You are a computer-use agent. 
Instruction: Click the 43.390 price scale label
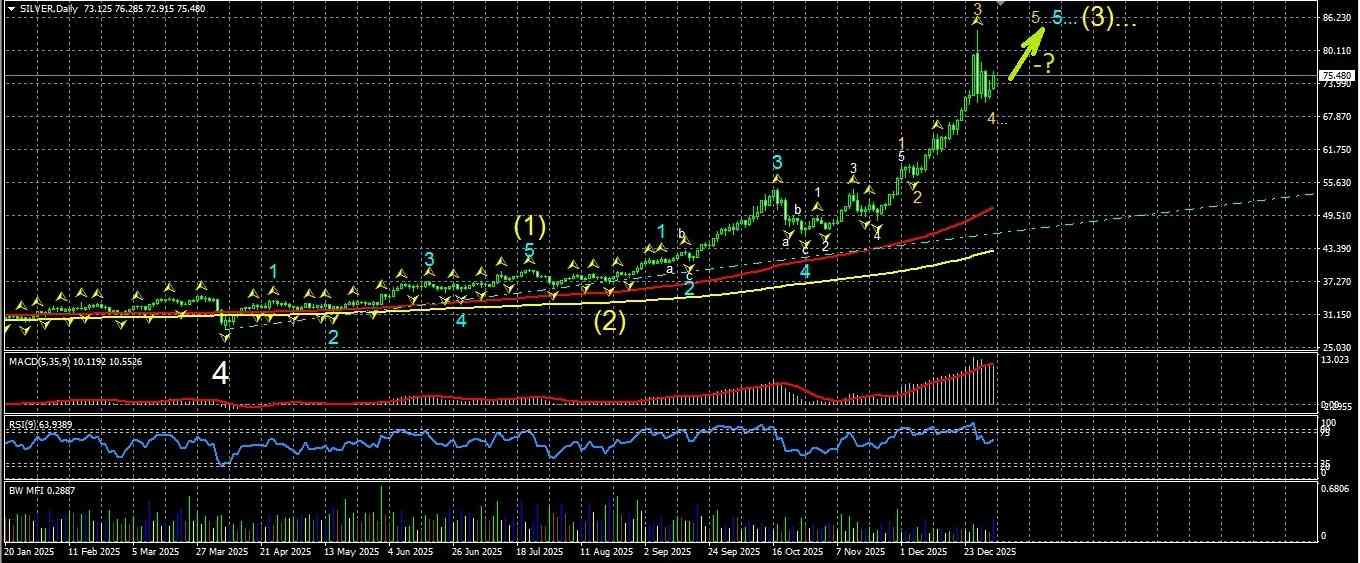click(x=1336, y=248)
